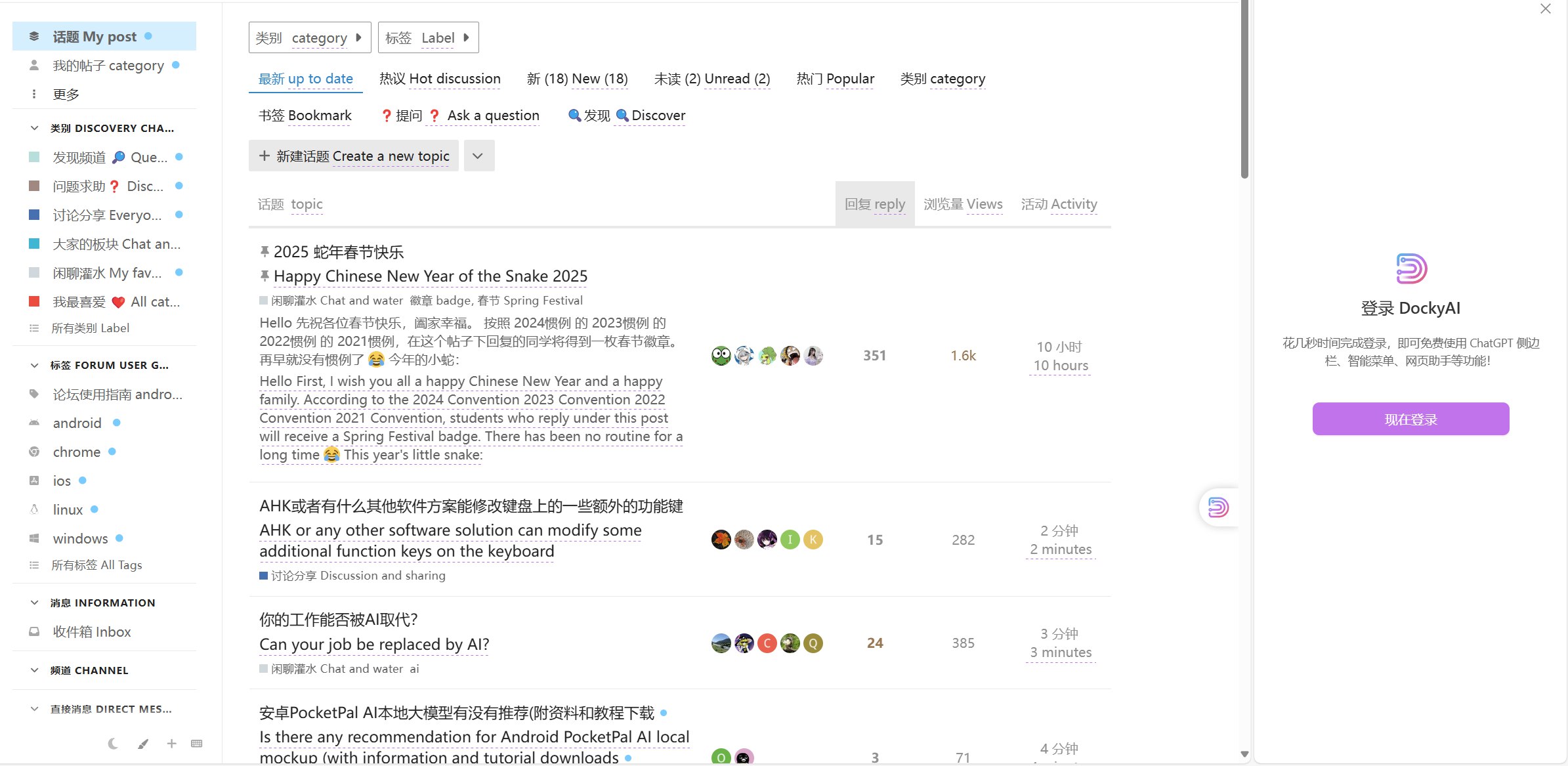Close the DockyAI login panel
The height and width of the screenshot is (766, 1568).
click(x=1545, y=9)
